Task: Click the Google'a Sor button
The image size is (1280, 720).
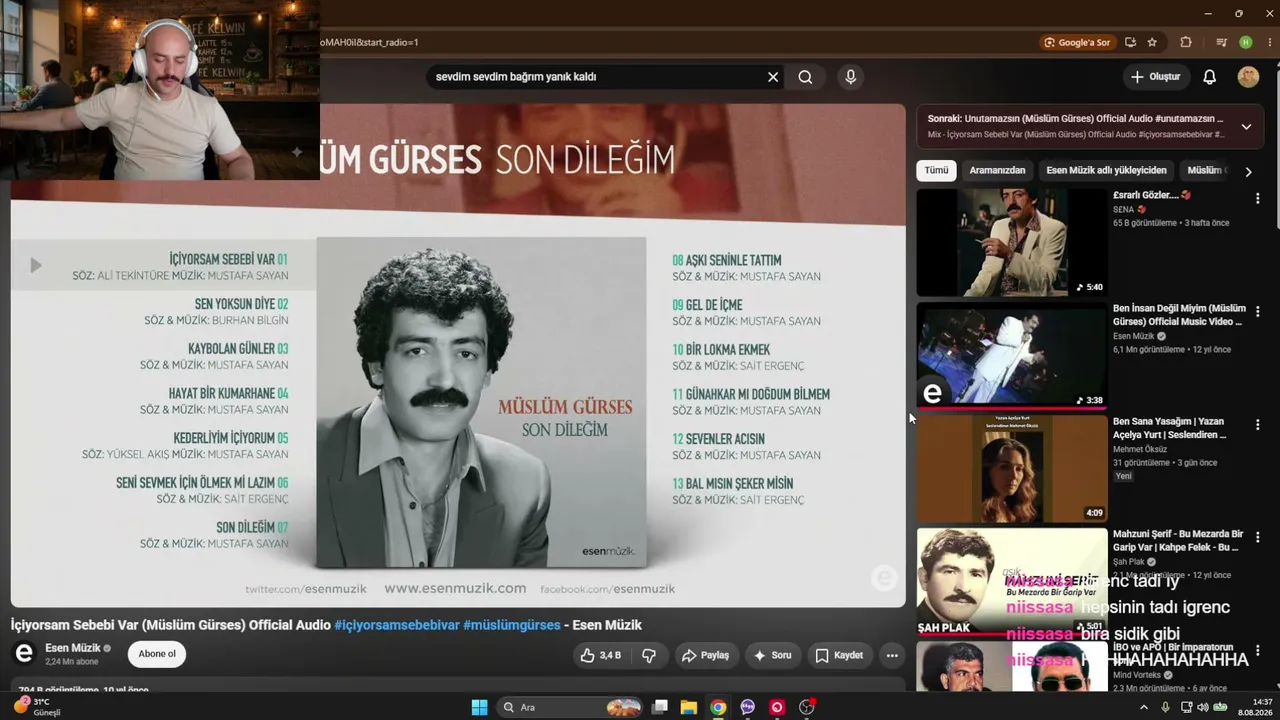Action: (x=1076, y=43)
